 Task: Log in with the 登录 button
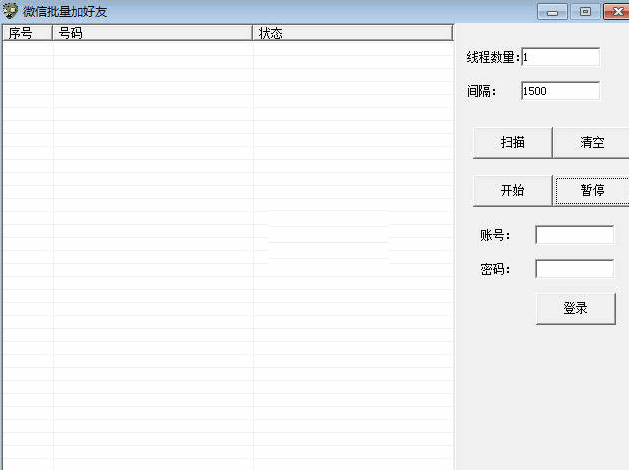[575, 308]
